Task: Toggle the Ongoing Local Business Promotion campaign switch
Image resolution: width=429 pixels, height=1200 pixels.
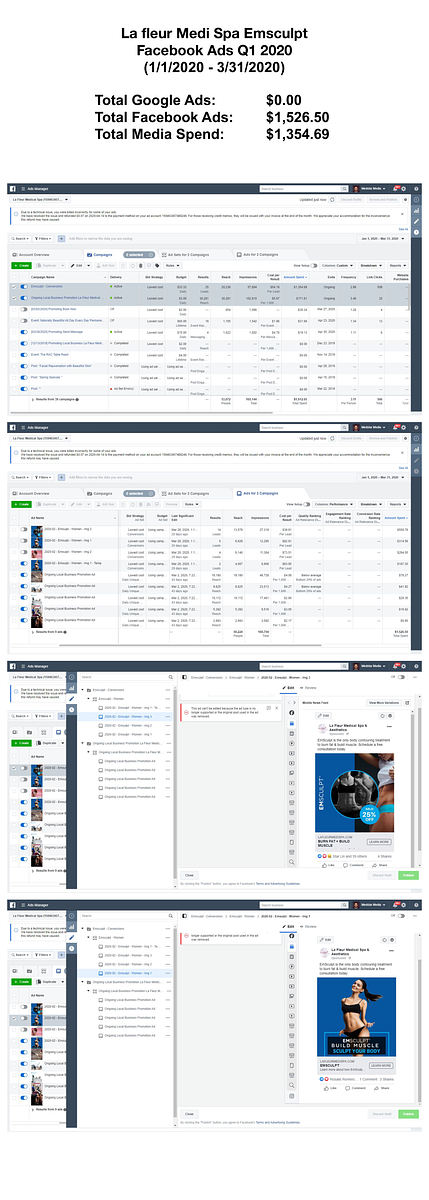Action: 24,297
